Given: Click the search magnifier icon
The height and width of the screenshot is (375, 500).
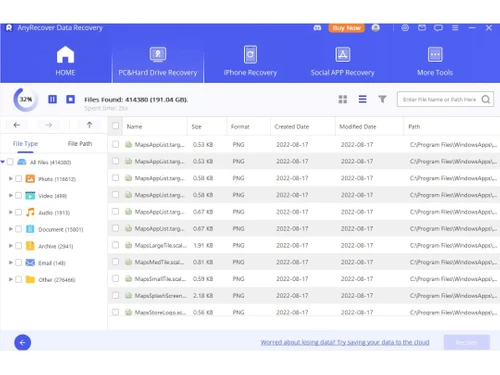Looking at the screenshot, I should pos(486,99).
